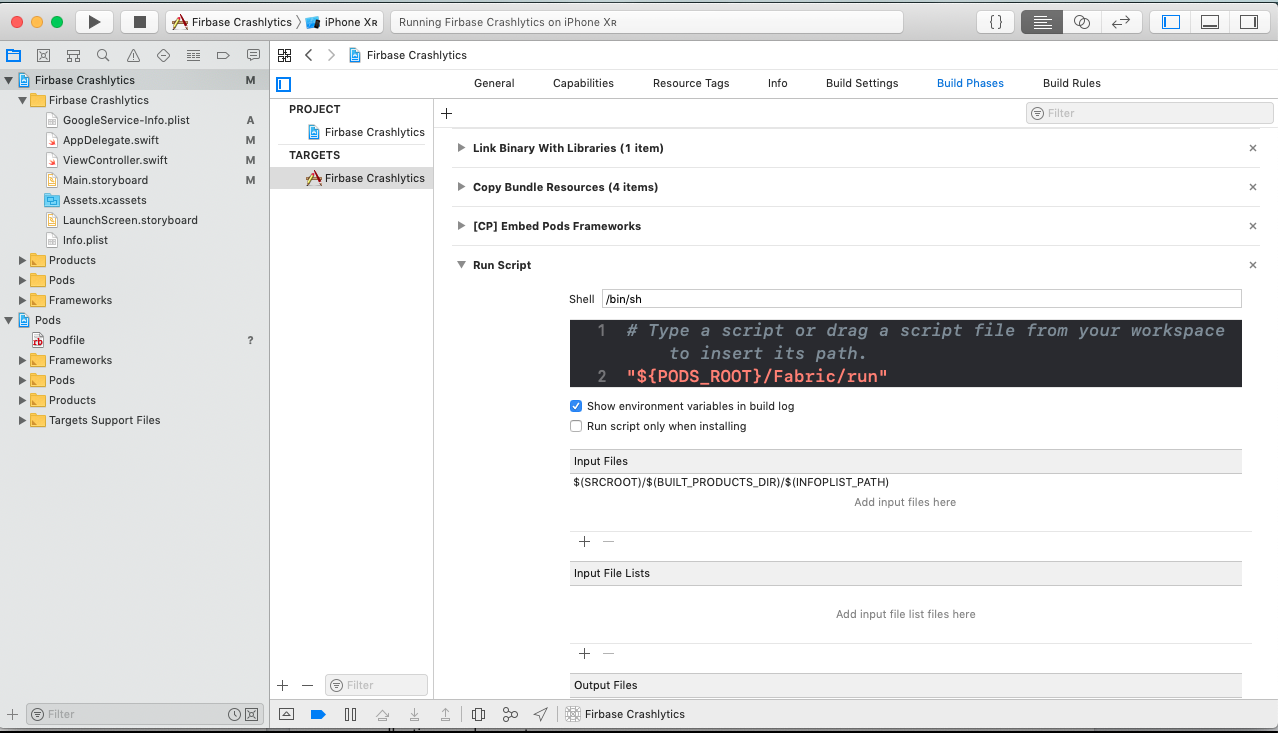Viewport: 1278px width, 733px height.
Task: Toggle the right inspector panel
Action: coord(1248,22)
